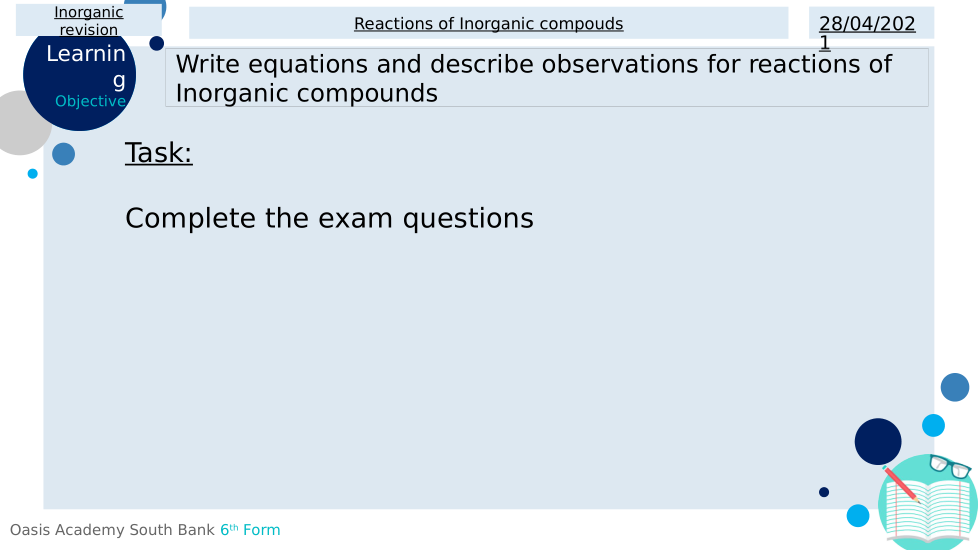Click the tiny cyan dot below gray circle
This screenshot has width=978, height=550.
(32, 174)
